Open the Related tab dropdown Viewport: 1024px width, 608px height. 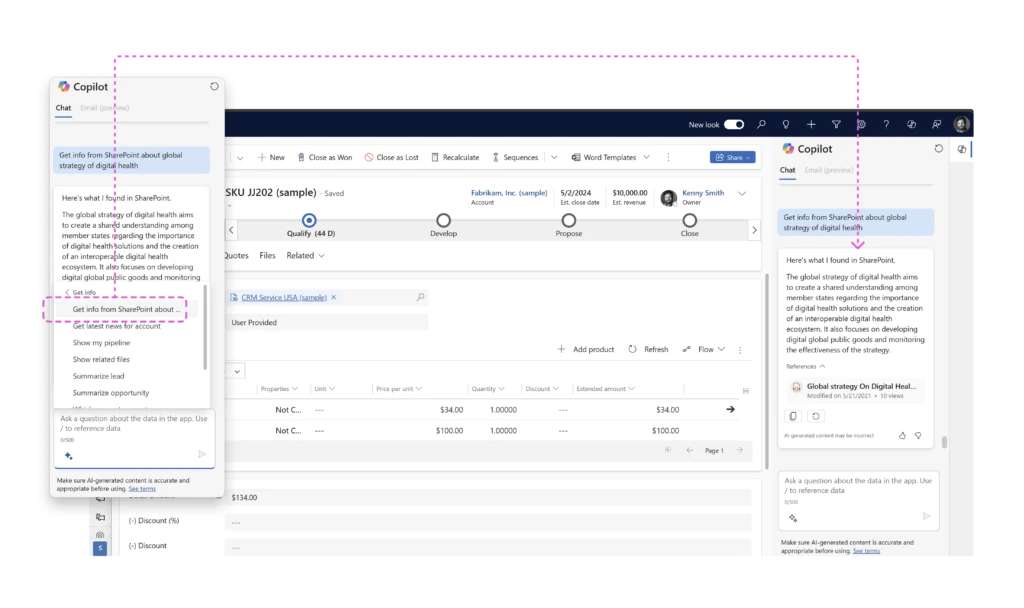tap(305, 255)
